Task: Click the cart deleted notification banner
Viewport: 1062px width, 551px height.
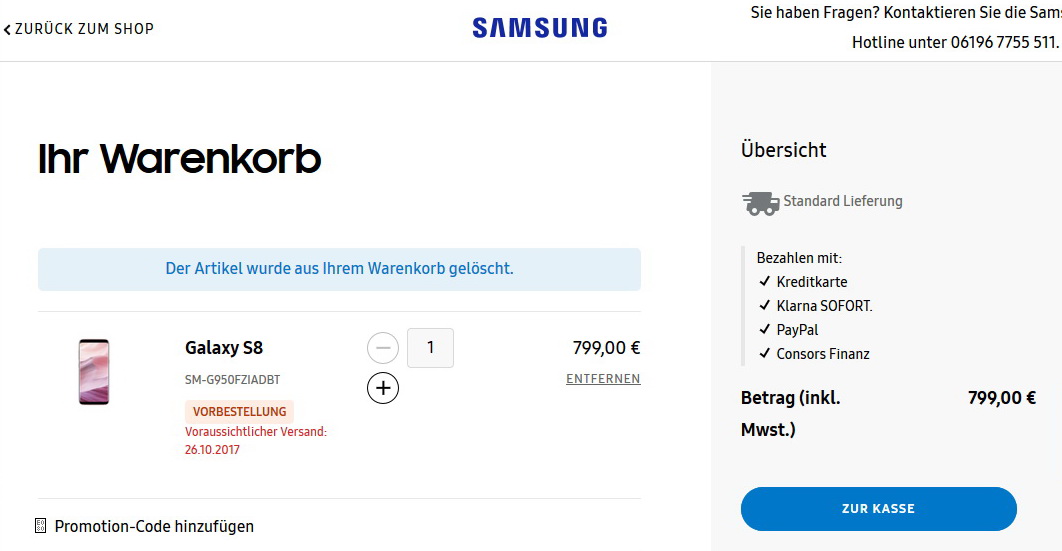Action: 339,269
